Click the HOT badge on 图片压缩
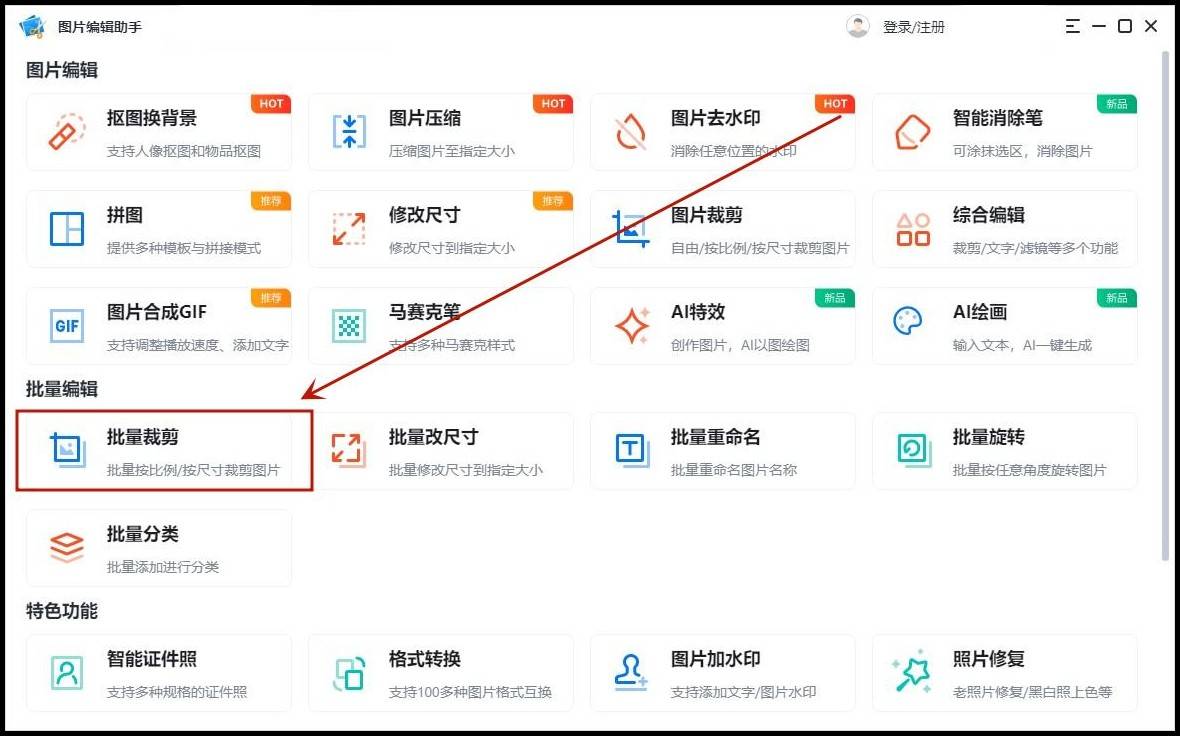1180x736 pixels. click(553, 104)
